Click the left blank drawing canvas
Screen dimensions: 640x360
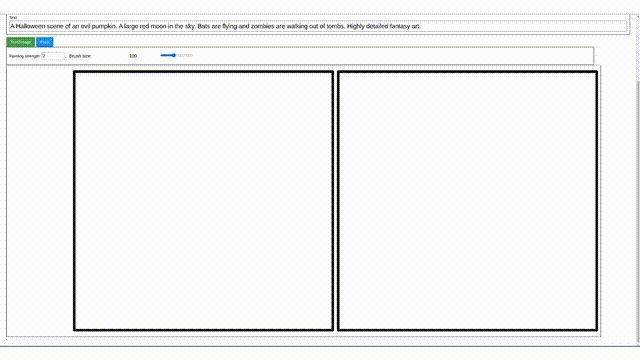click(203, 200)
